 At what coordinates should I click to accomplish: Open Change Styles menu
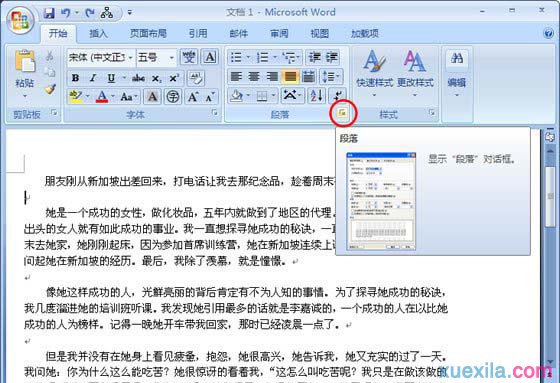pyautogui.click(x=415, y=73)
